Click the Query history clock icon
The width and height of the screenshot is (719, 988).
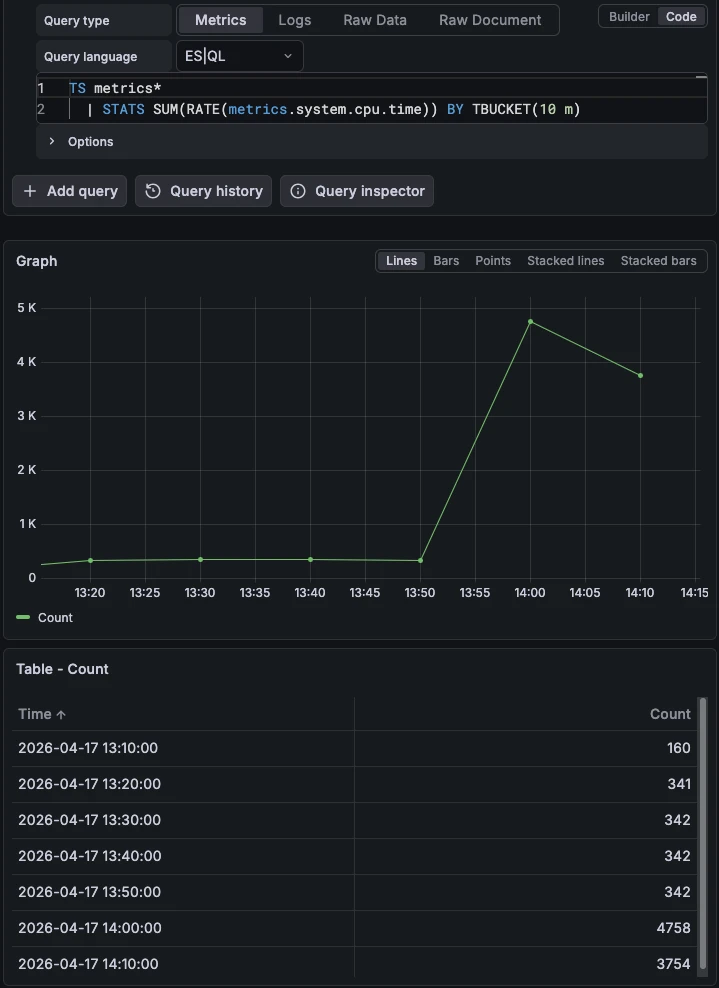[x=152, y=191]
